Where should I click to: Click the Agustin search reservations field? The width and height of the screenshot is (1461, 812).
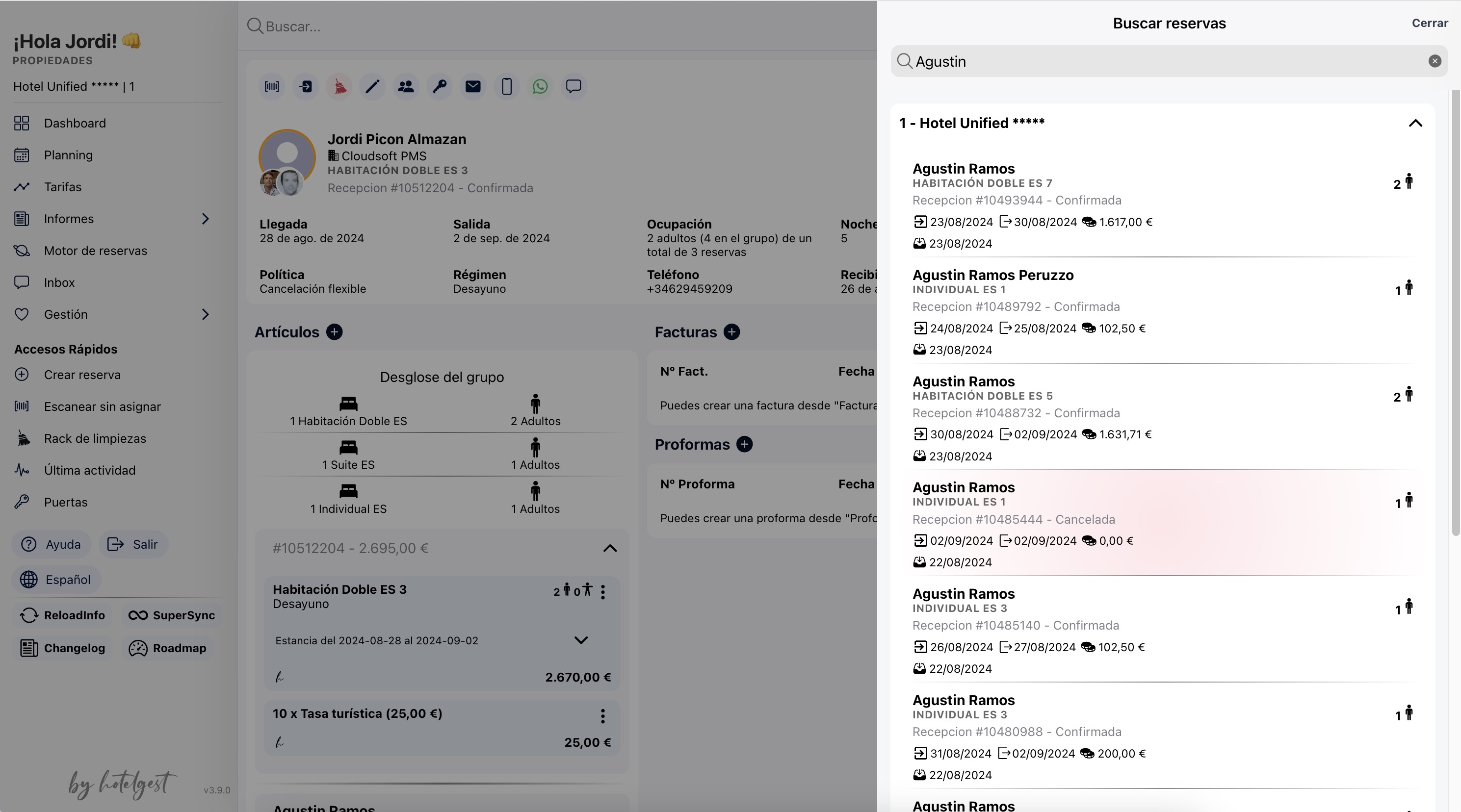pyautogui.click(x=1163, y=61)
